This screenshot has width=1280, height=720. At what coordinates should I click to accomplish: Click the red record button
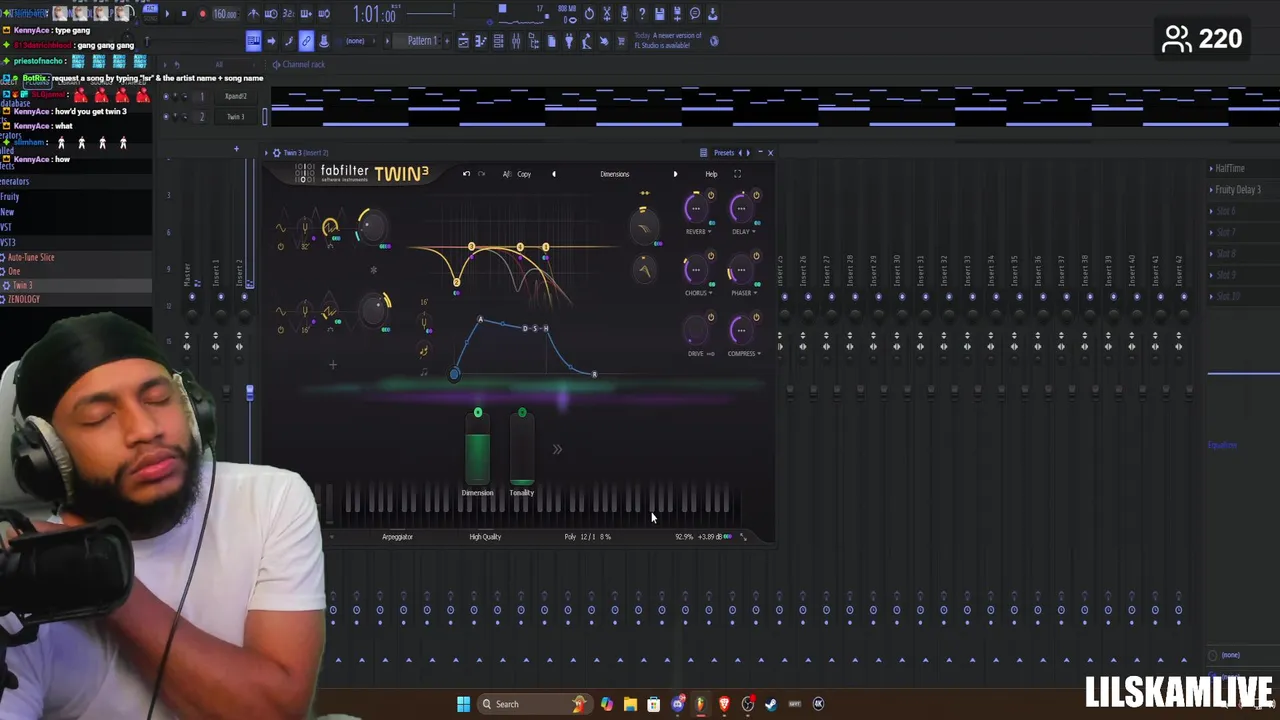pyautogui.click(x=202, y=14)
